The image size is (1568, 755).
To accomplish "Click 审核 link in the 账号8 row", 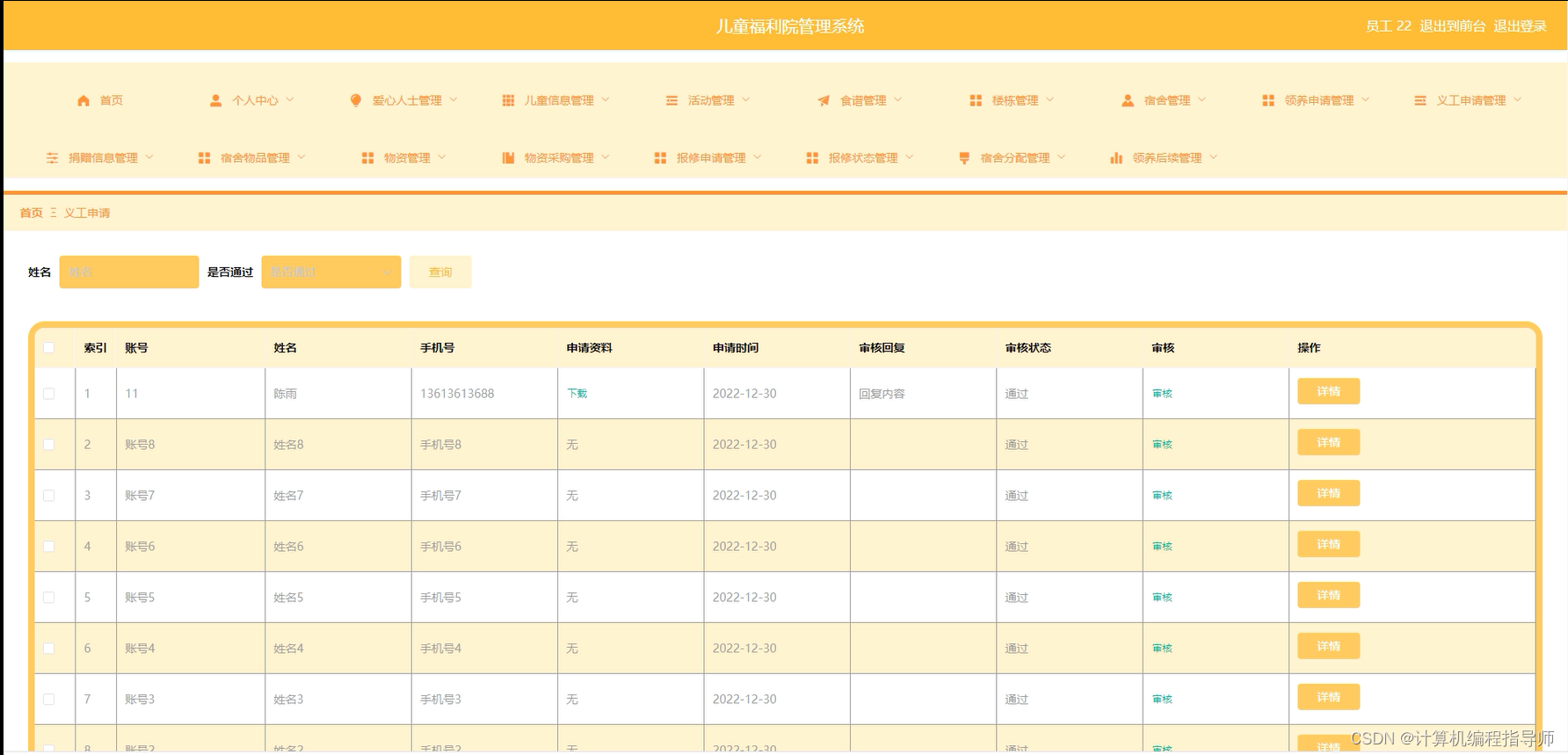I will (1162, 445).
